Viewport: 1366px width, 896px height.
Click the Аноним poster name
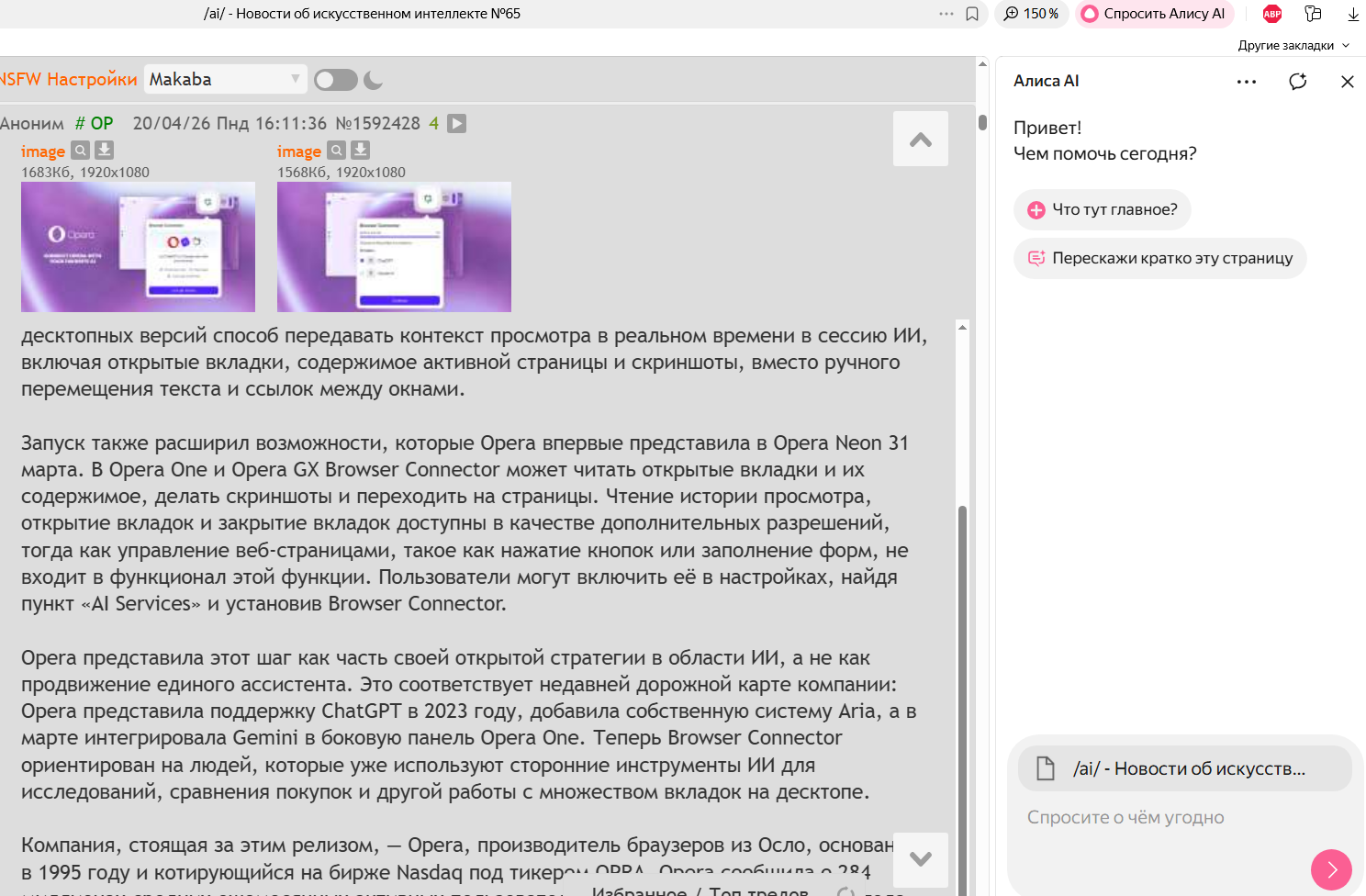pyautogui.click(x=32, y=123)
